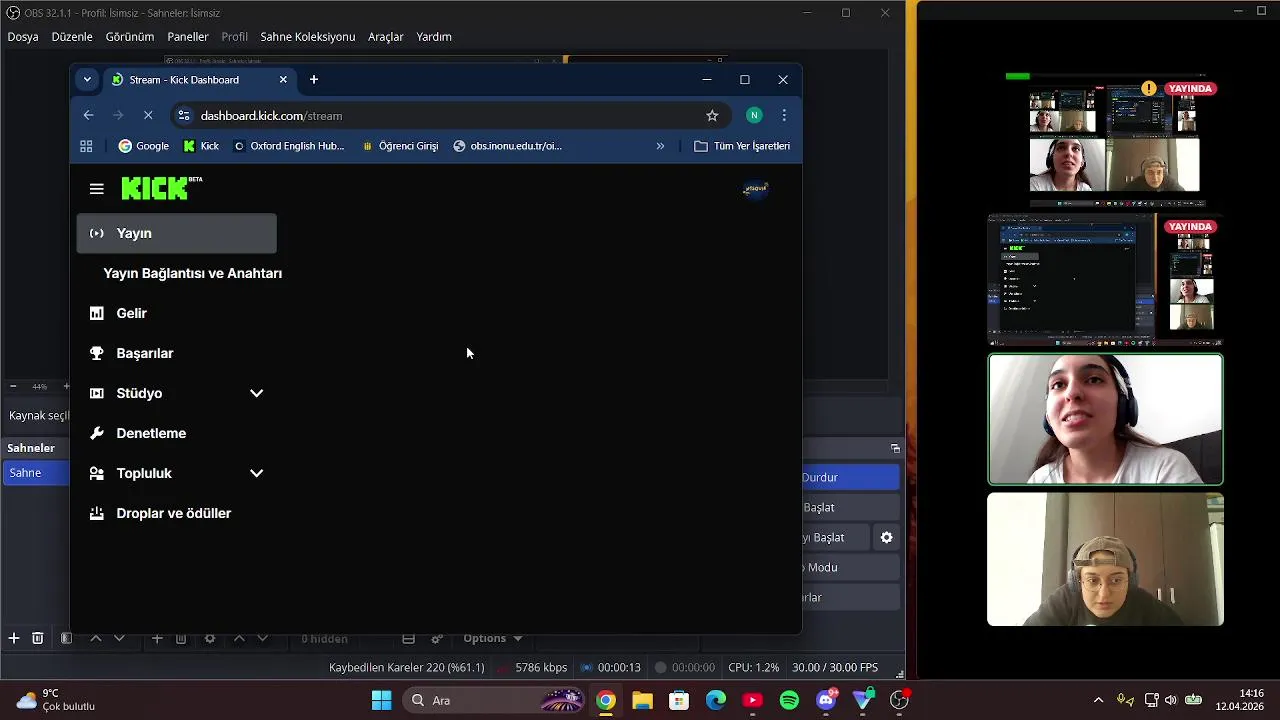Image resolution: width=1280 pixels, height=720 pixels.
Task: Open OBS scene filters icon
Action: (66, 638)
